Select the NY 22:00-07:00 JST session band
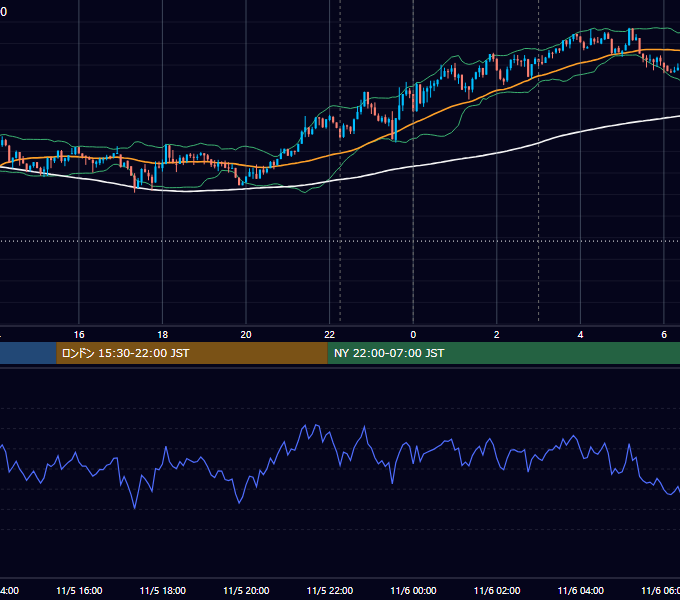The height and width of the screenshot is (600, 680). click(x=503, y=353)
